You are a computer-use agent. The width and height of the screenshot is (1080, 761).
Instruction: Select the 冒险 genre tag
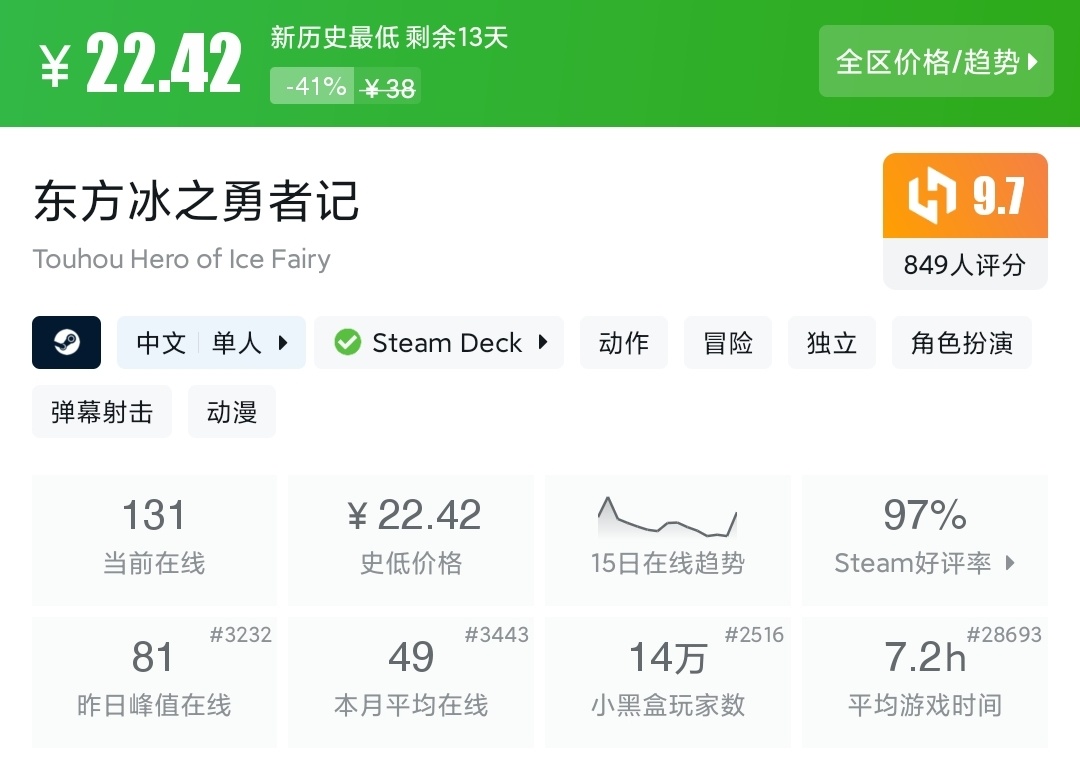(728, 343)
